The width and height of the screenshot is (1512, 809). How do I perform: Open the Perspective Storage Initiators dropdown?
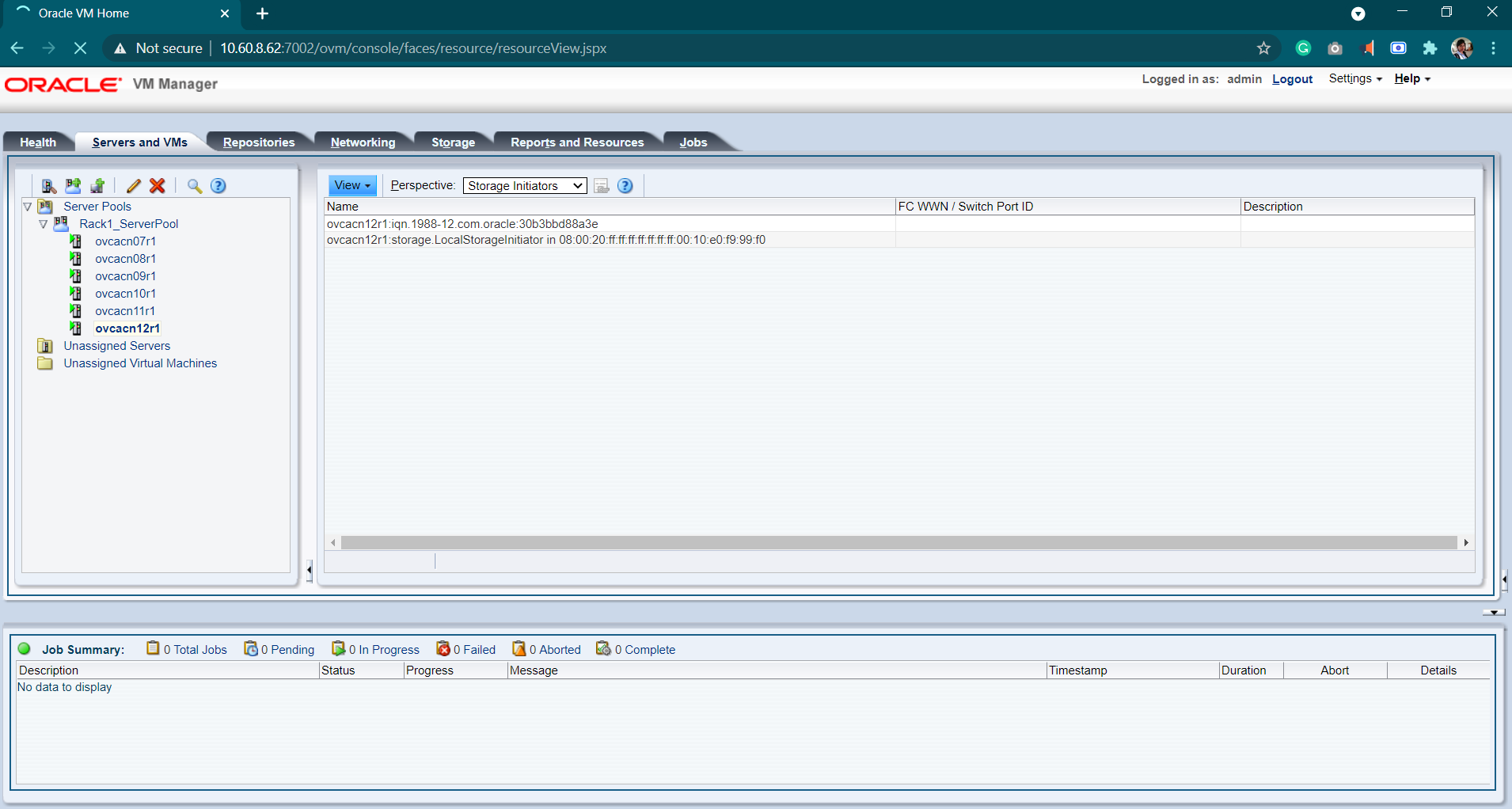pyautogui.click(x=524, y=186)
